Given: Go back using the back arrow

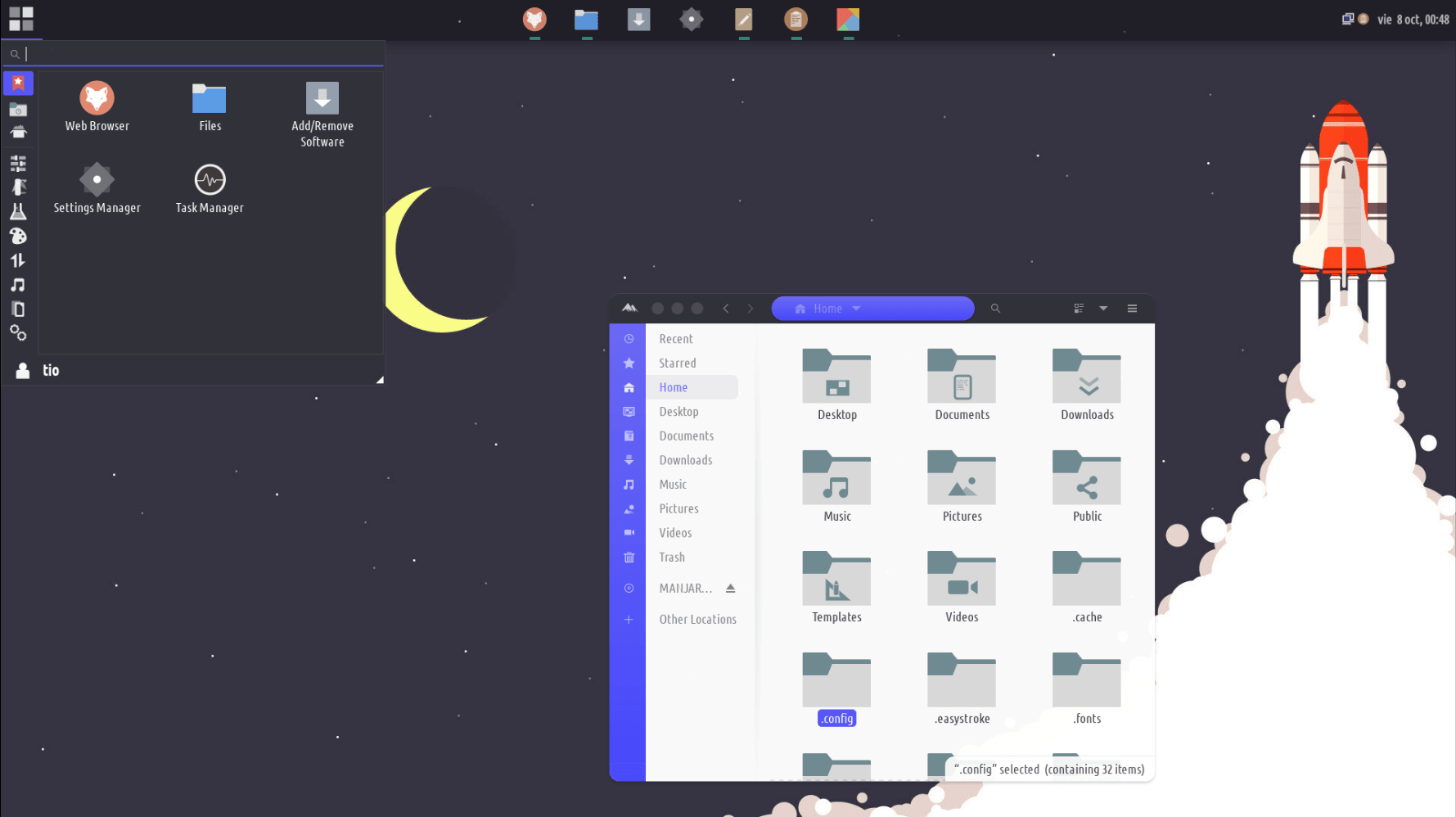Looking at the screenshot, I should tap(726, 309).
